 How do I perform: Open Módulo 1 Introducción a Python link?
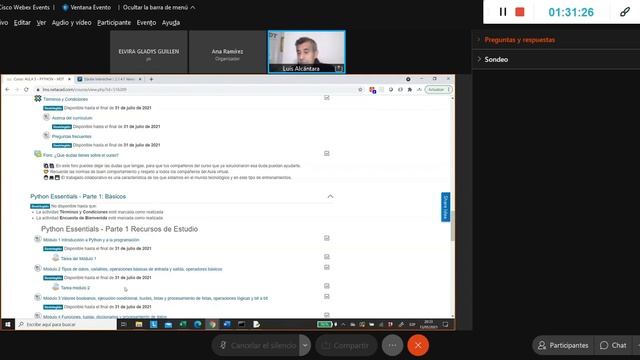(x=91, y=240)
